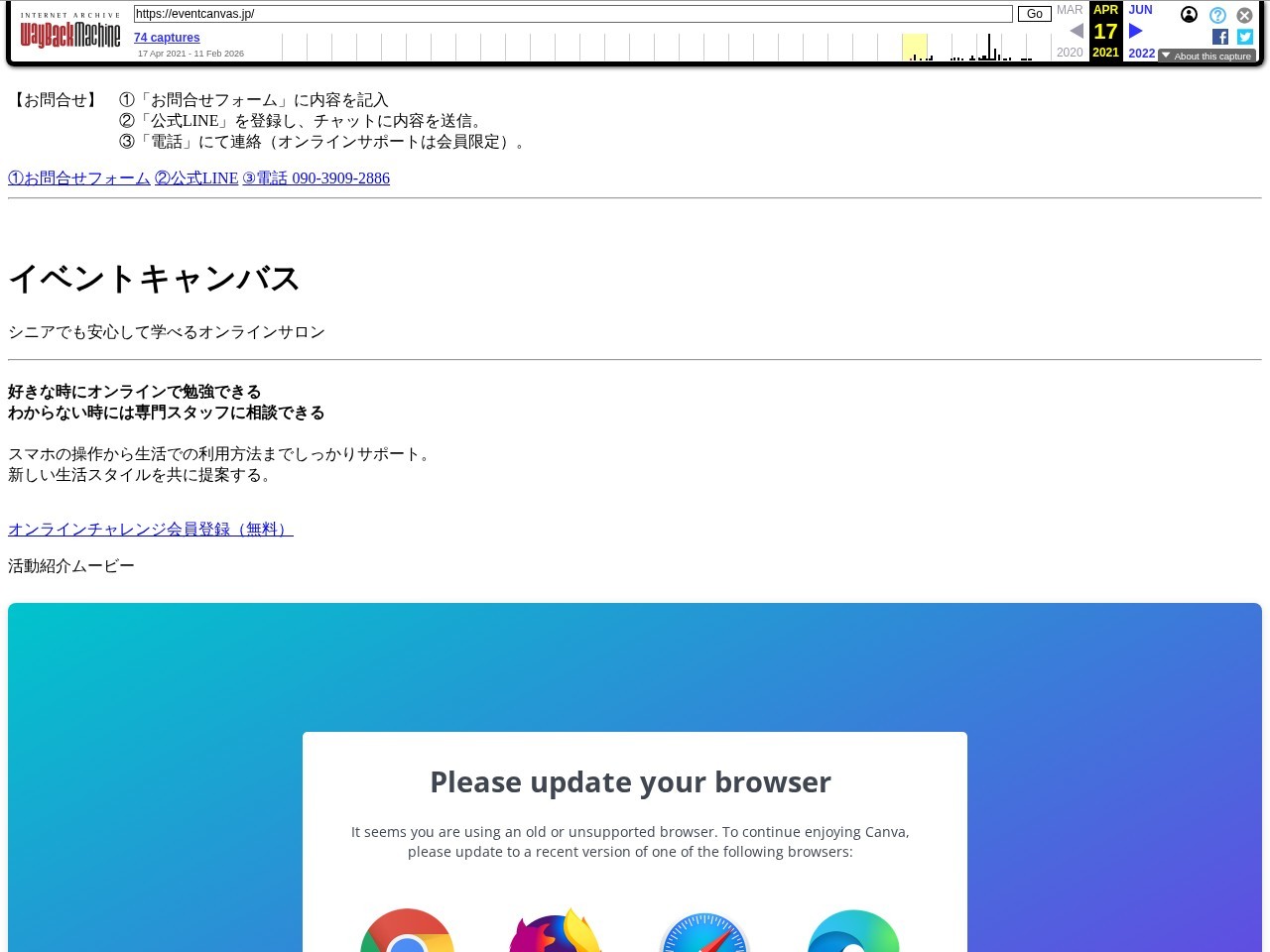
Task: Click the Go button
Action: tap(1035, 14)
